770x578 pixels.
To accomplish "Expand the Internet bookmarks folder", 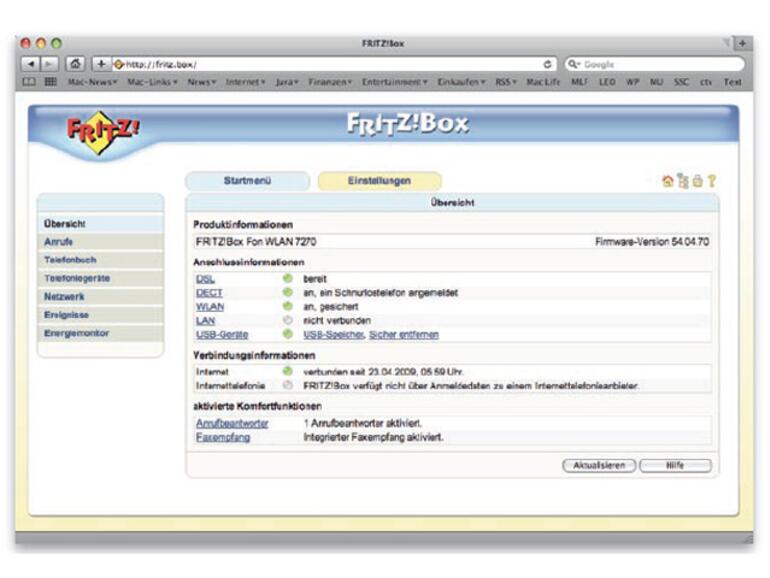I will 245,82.
